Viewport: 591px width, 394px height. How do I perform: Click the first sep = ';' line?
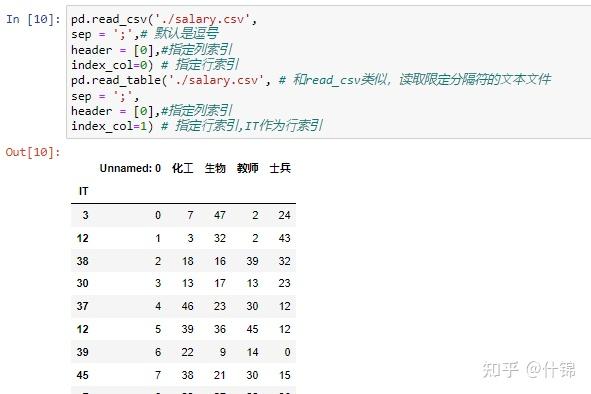click(x=145, y=34)
